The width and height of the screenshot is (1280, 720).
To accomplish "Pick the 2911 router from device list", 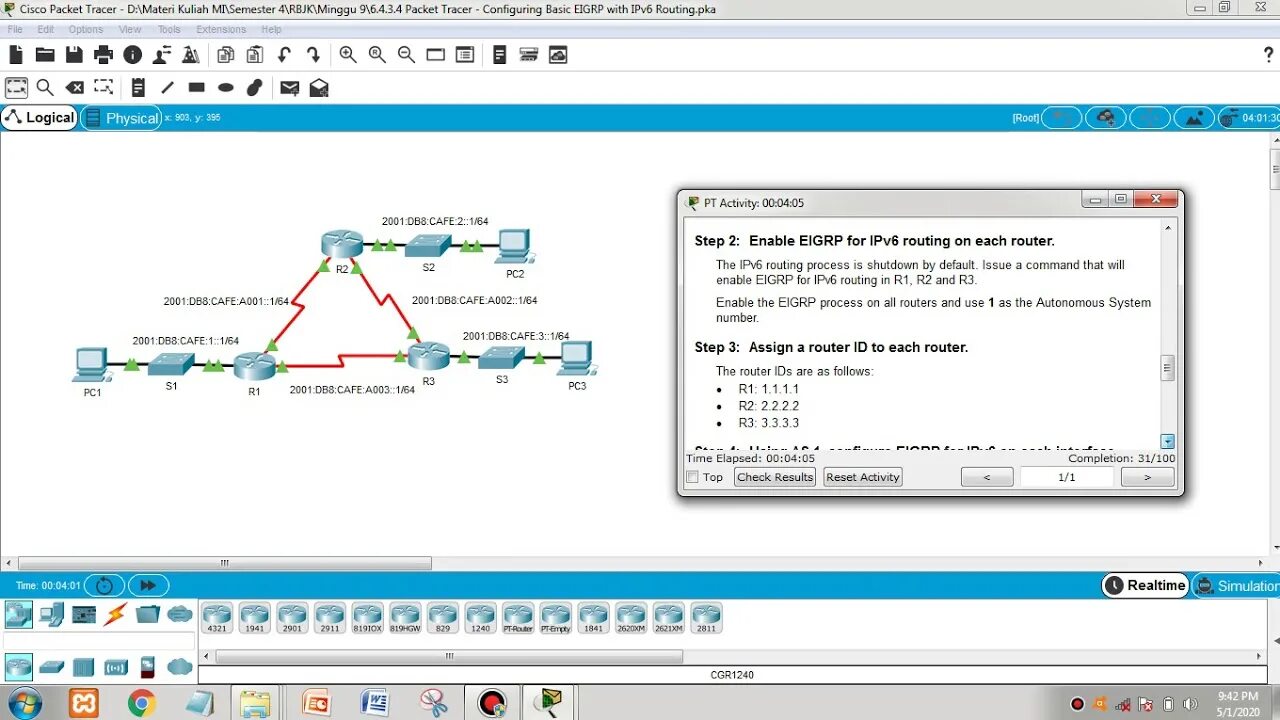I will click(329, 618).
